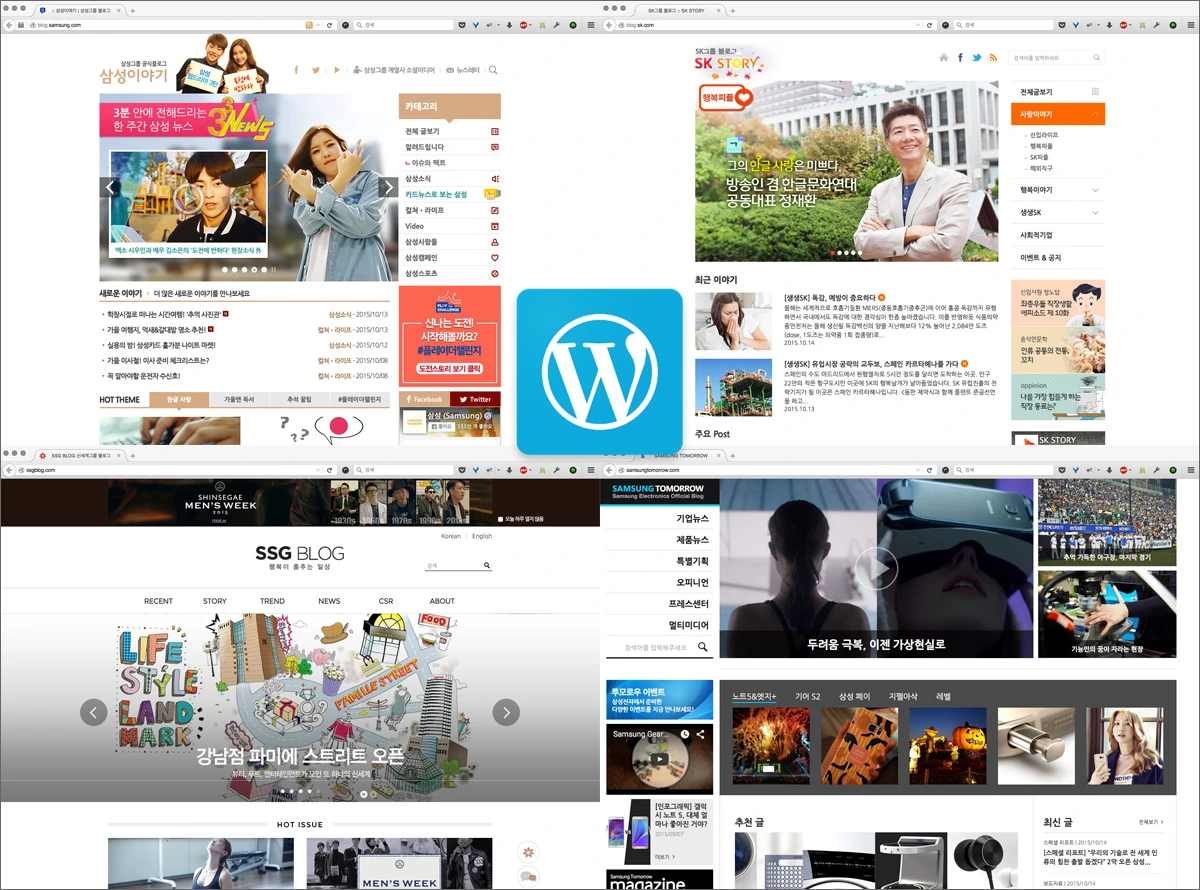
Task: Open STORY in SSG Blog navigation
Action: (215, 601)
